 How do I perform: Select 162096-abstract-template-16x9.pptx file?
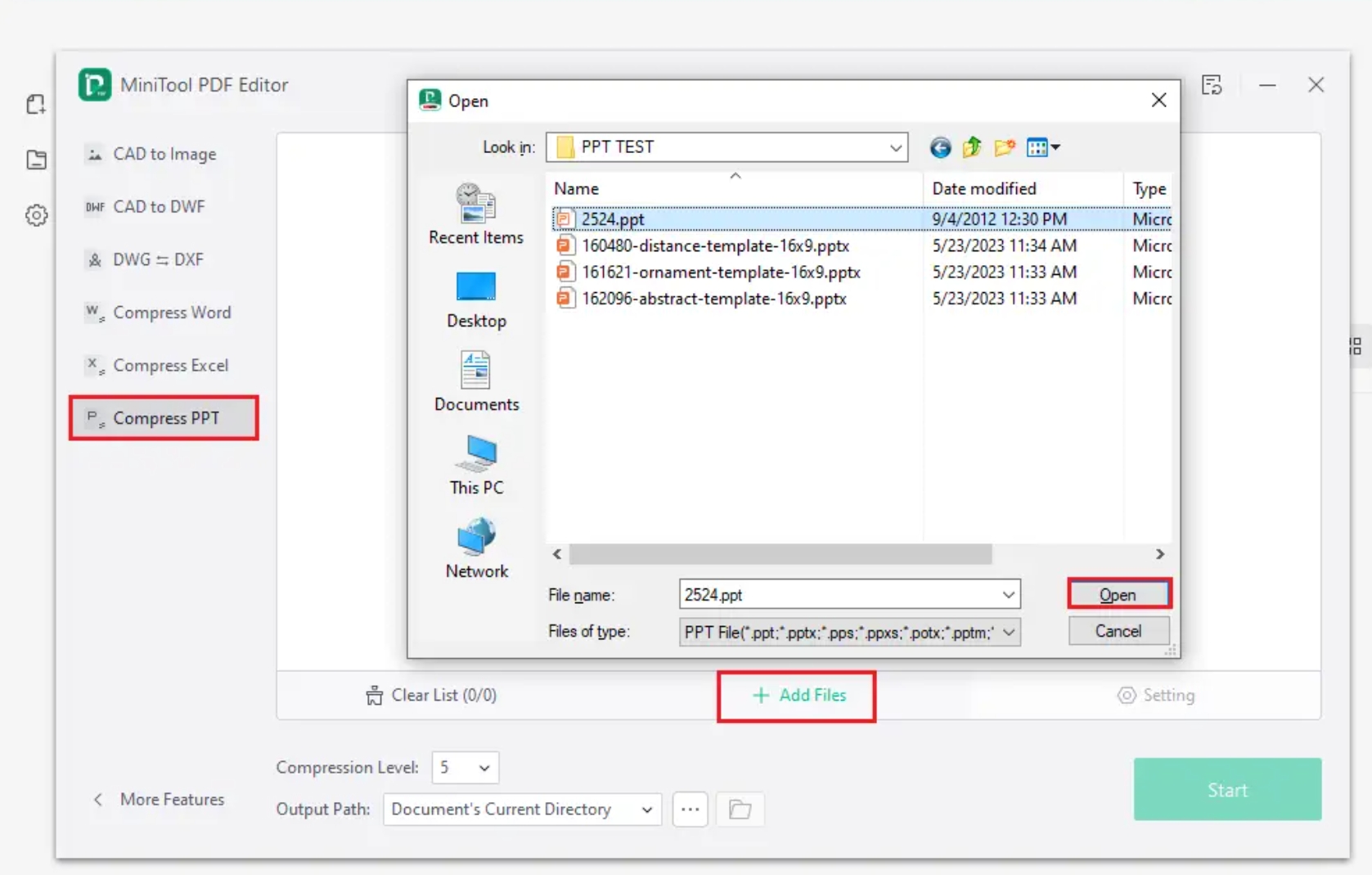(861, 299)
